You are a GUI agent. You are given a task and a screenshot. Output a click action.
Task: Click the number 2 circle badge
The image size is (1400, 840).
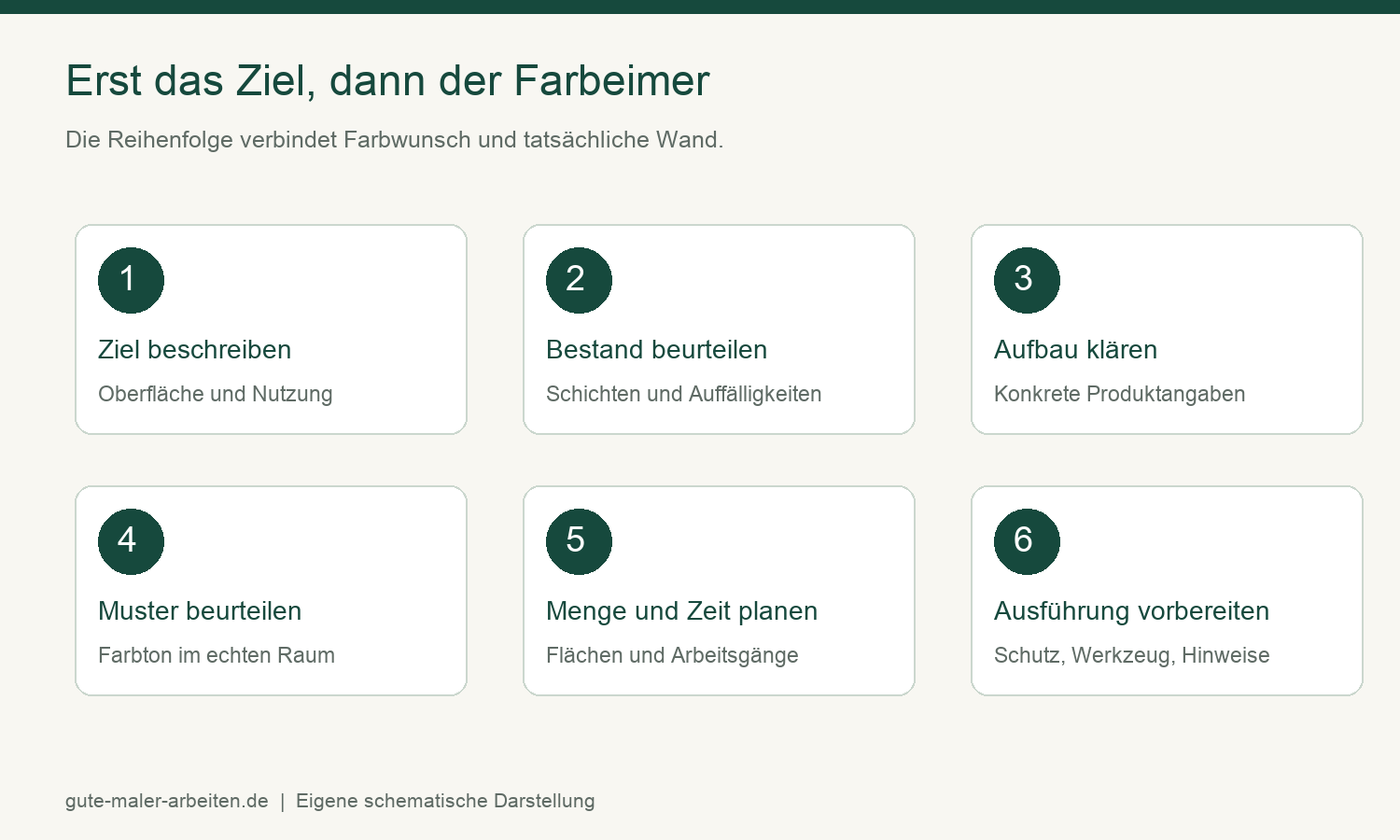(579, 280)
